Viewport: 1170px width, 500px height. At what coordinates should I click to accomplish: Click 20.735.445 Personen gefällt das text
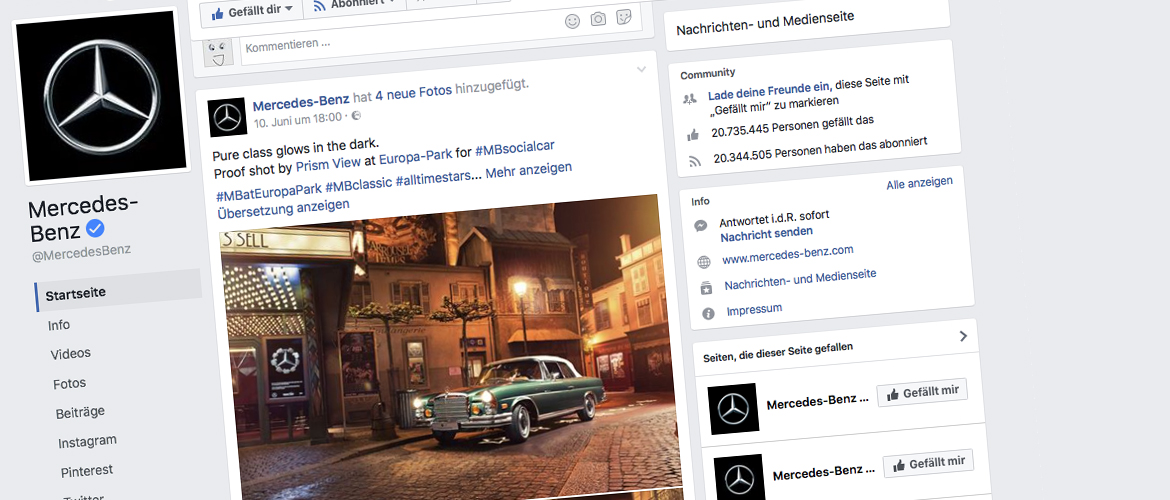[792, 125]
